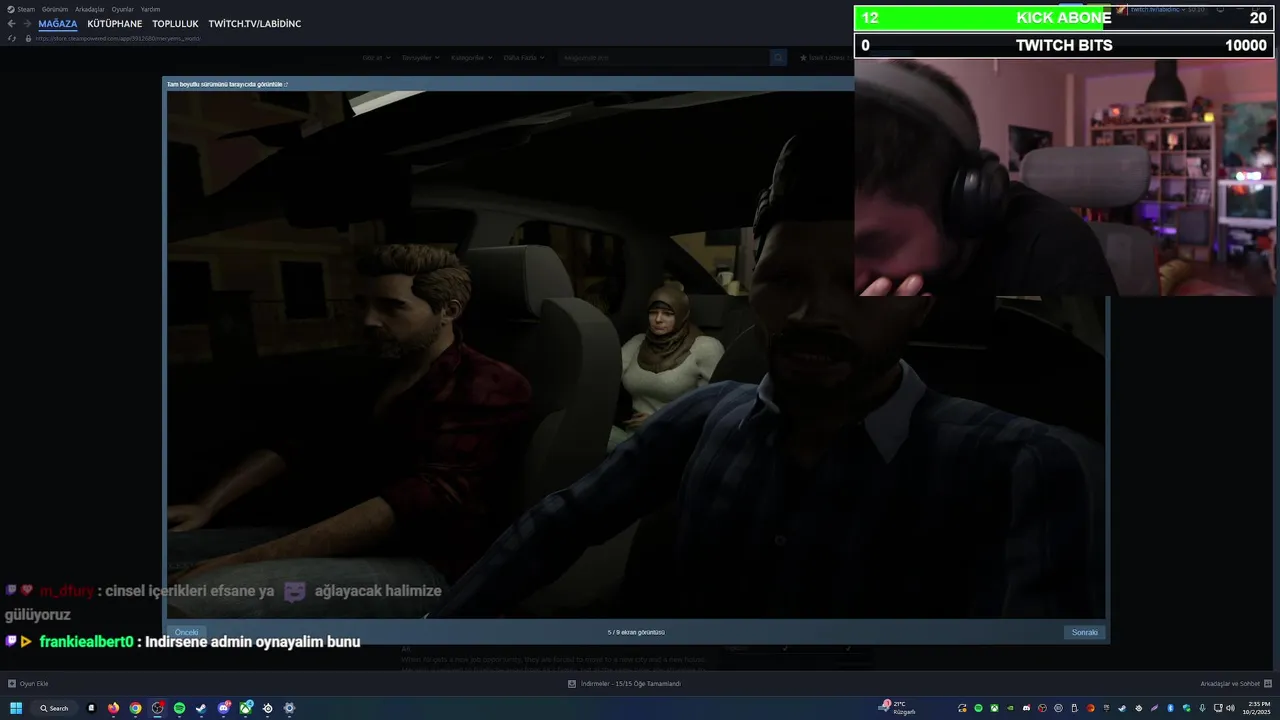Click the taskbar Search box
The width and height of the screenshot is (1280, 720).
point(54,708)
